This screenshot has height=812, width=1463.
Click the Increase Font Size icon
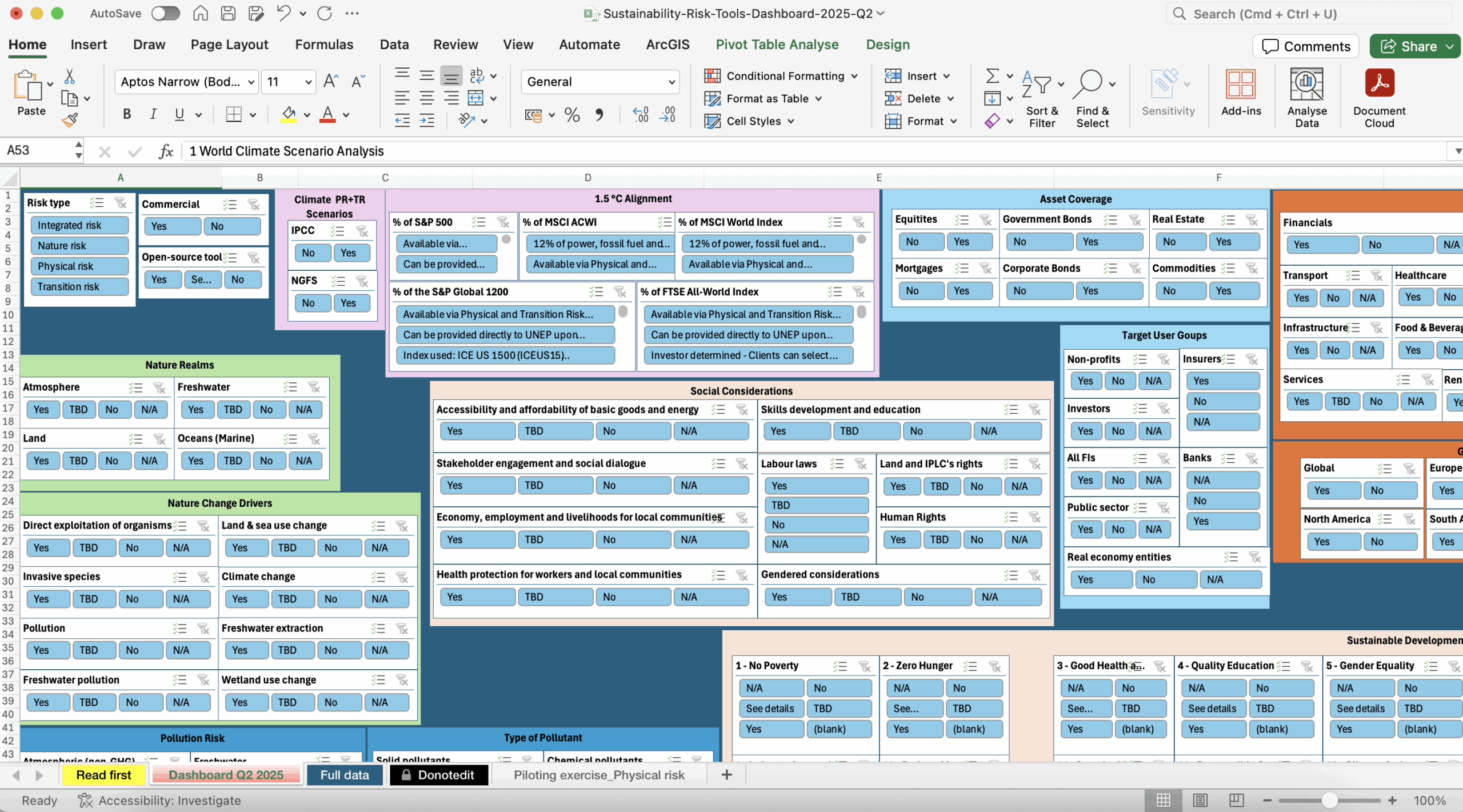pos(331,82)
